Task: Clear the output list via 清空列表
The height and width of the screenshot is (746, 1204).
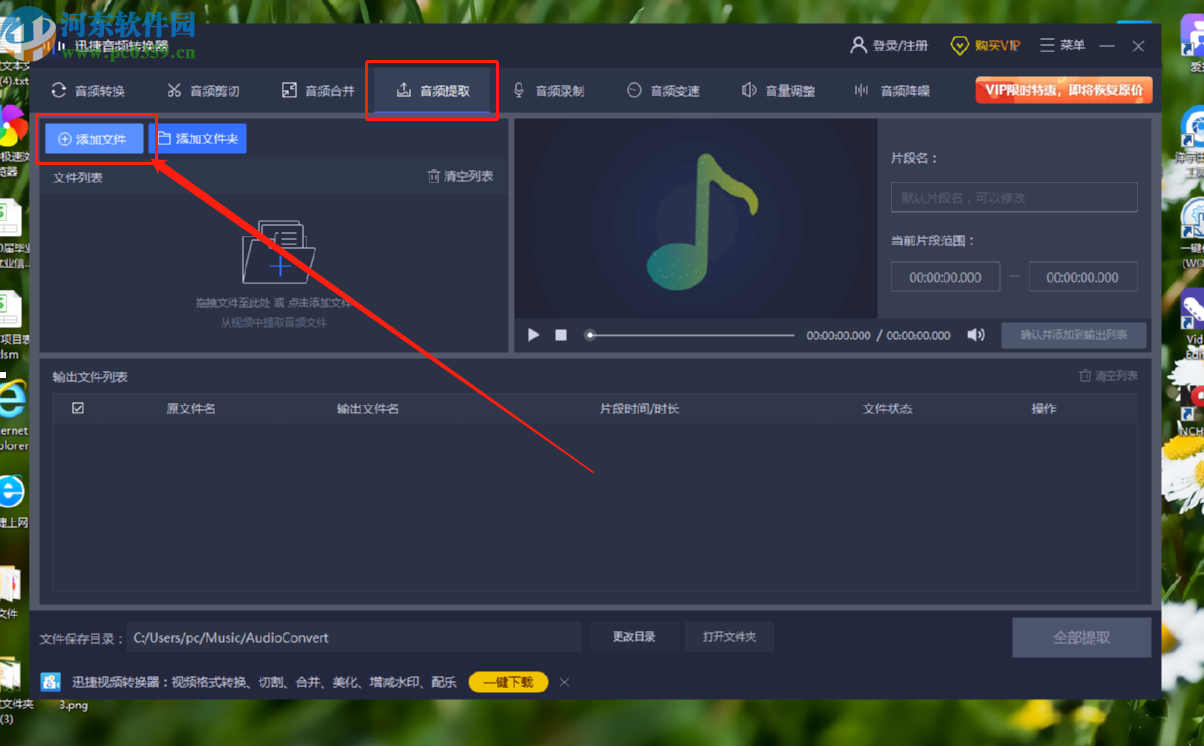Action: tap(1108, 375)
